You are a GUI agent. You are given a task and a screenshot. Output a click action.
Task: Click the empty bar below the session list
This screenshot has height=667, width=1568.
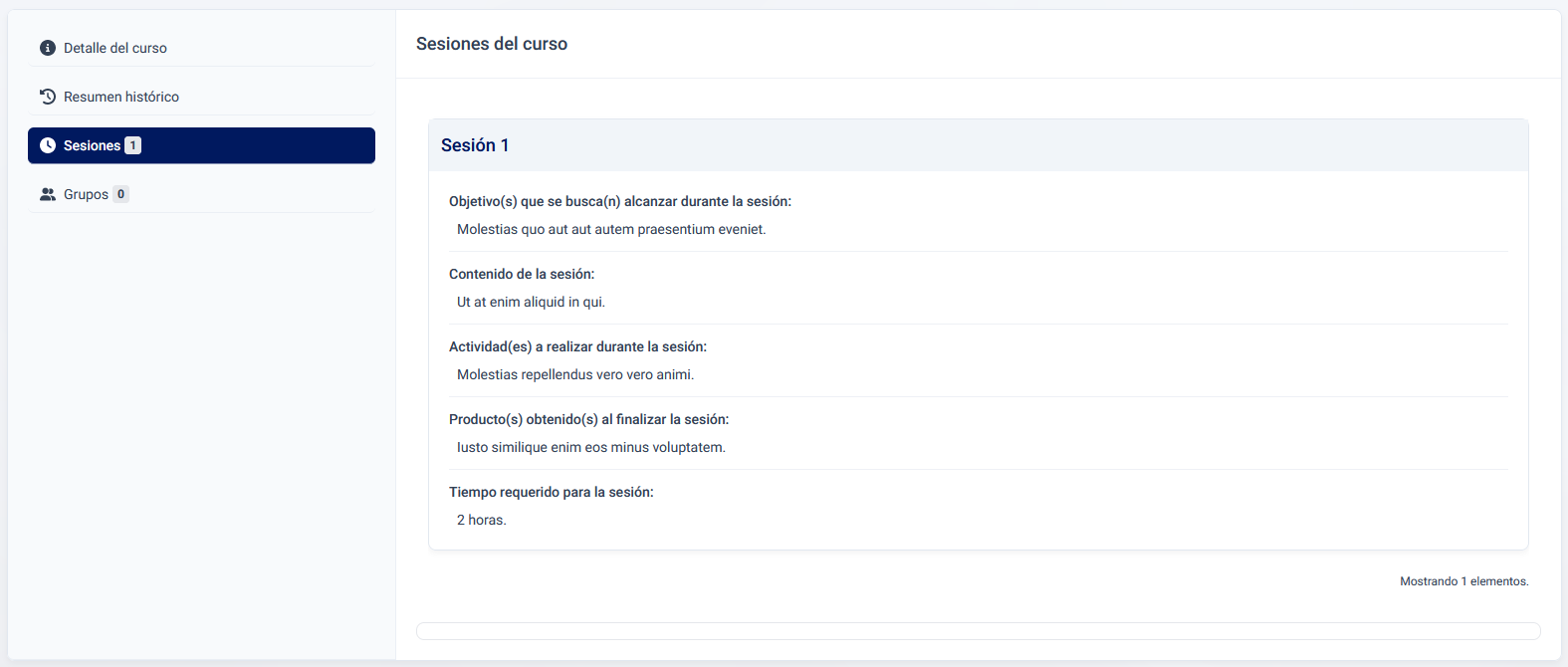point(978,631)
